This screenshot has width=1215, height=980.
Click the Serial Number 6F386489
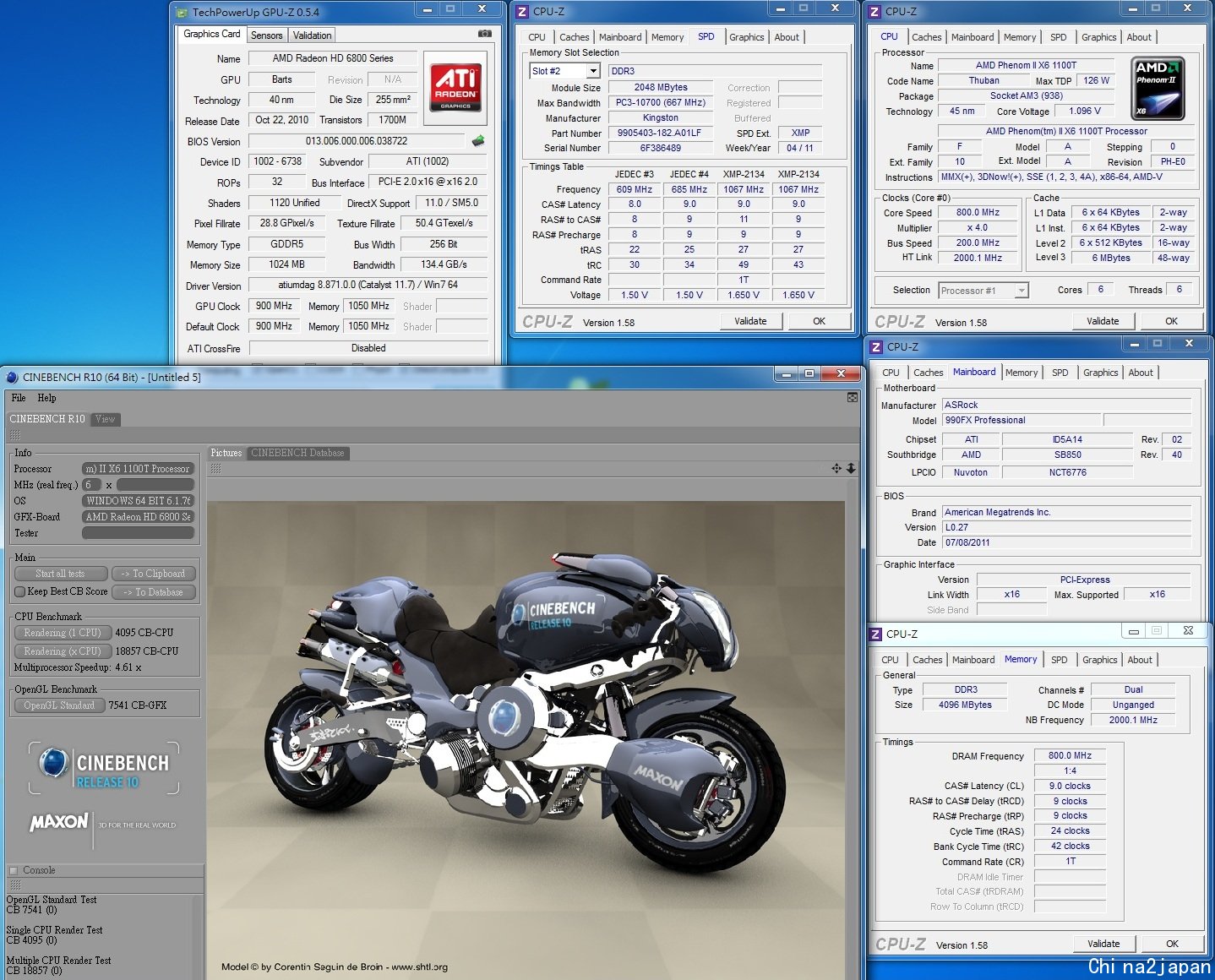click(x=660, y=148)
